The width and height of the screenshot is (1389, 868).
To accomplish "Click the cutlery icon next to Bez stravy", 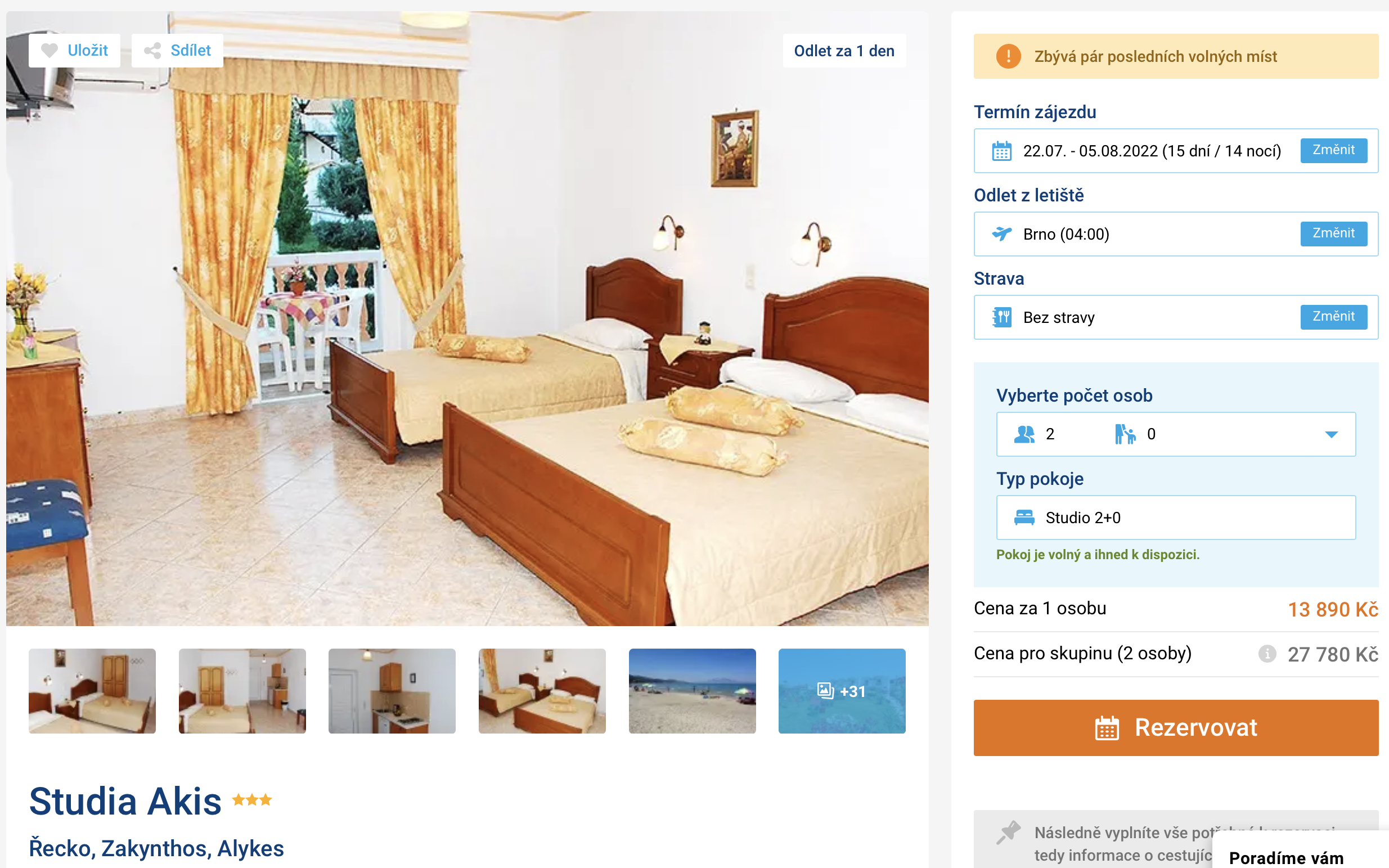I will coord(1001,317).
